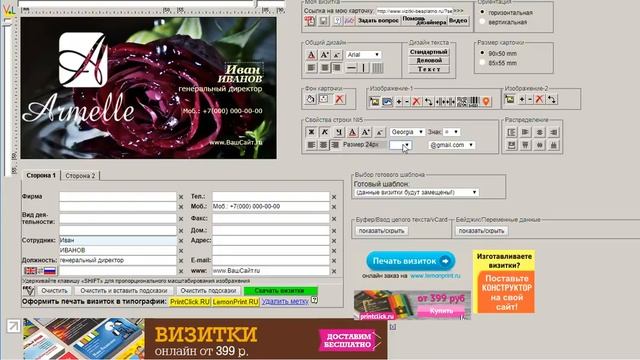Clear the Моб. field with its X
640x360 pixels.
(334, 207)
